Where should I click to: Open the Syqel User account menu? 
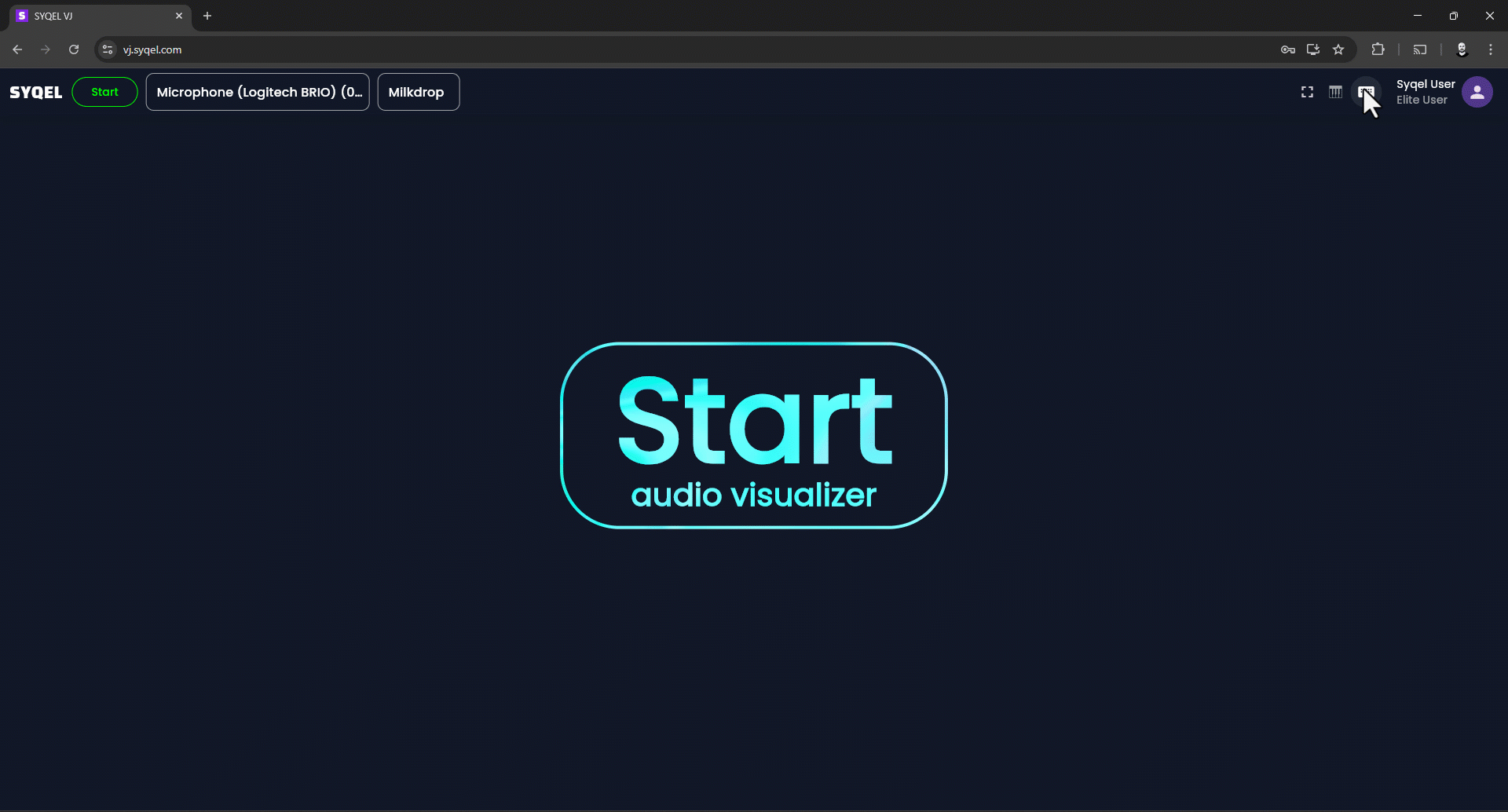[1425, 92]
